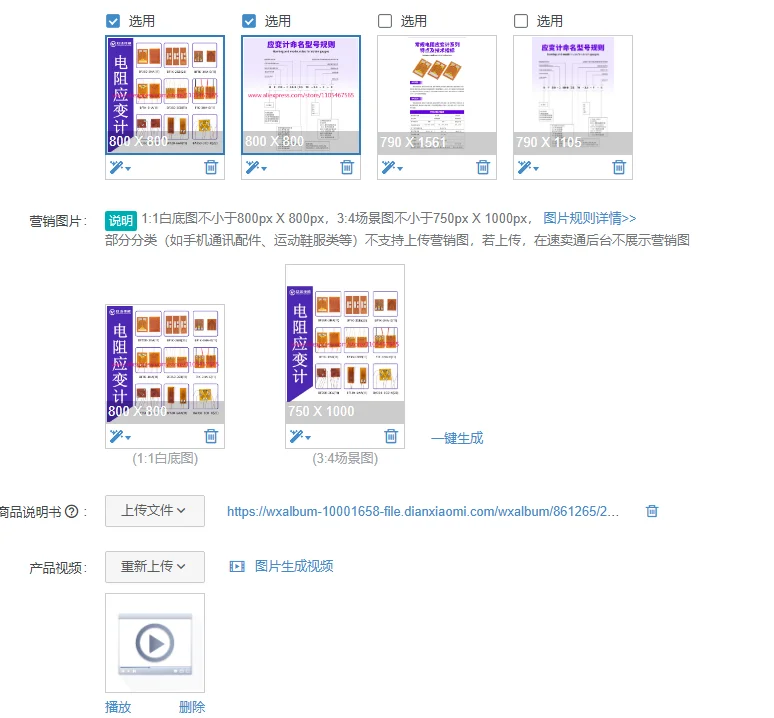Click 一键生成 link
The image size is (774, 718).
coord(457,438)
